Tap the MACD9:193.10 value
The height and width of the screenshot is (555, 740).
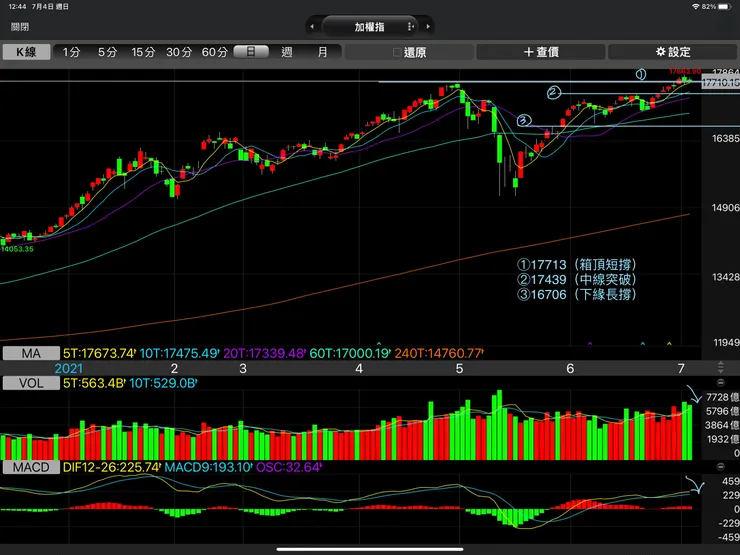(x=209, y=467)
